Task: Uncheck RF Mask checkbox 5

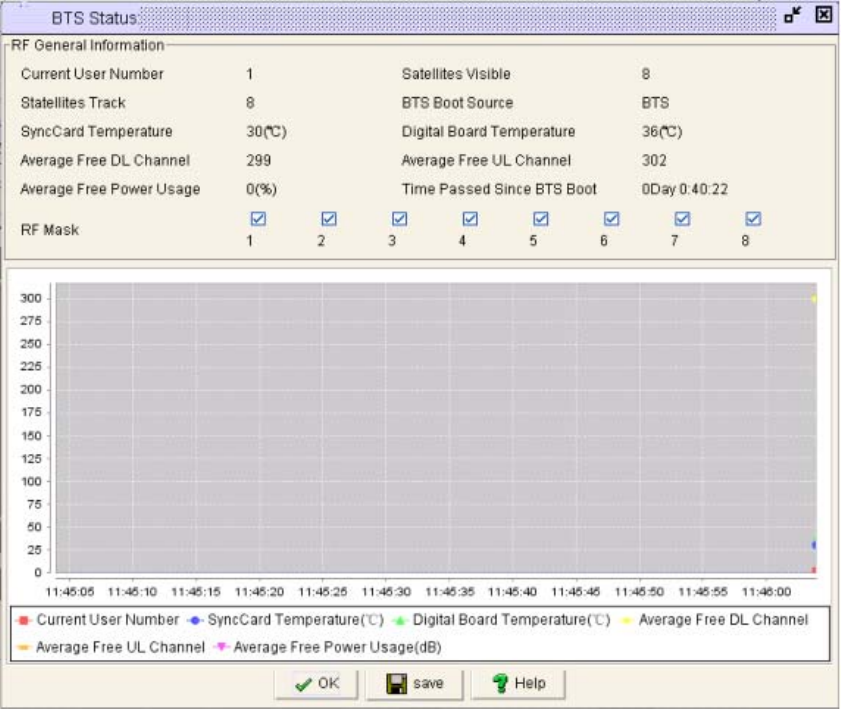Action: (541, 219)
